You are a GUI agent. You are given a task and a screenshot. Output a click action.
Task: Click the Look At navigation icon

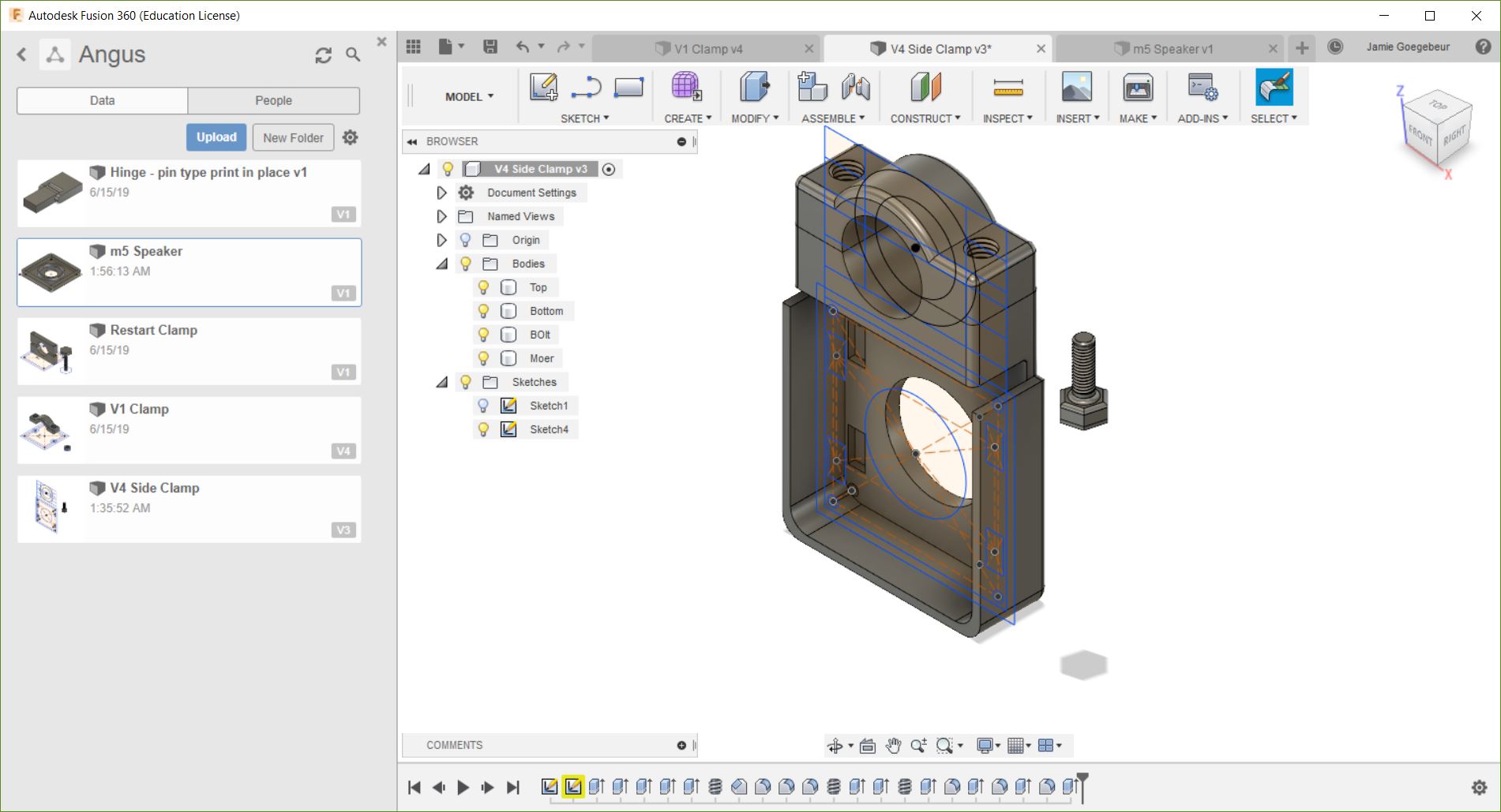(x=867, y=745)
